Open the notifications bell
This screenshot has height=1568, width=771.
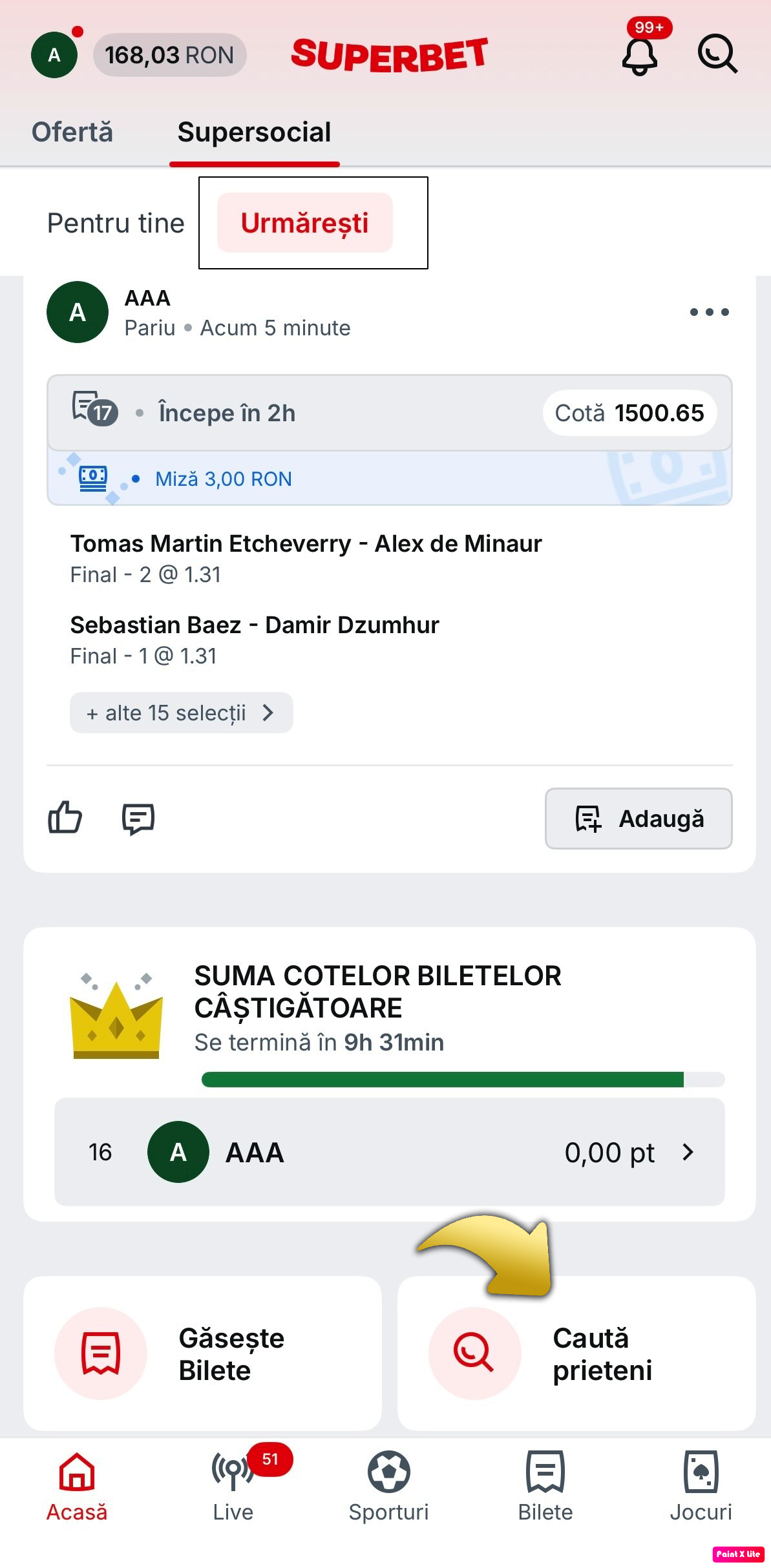coord(640,56)
